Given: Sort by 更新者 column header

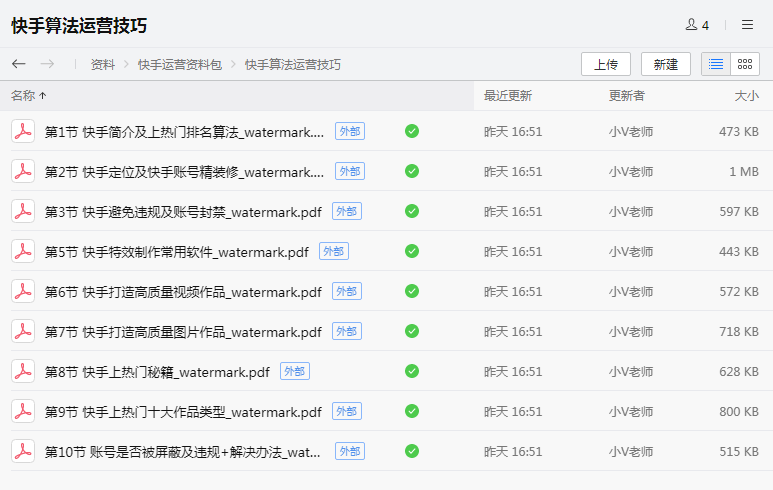Looking at the screenshot, I should 627,96.
